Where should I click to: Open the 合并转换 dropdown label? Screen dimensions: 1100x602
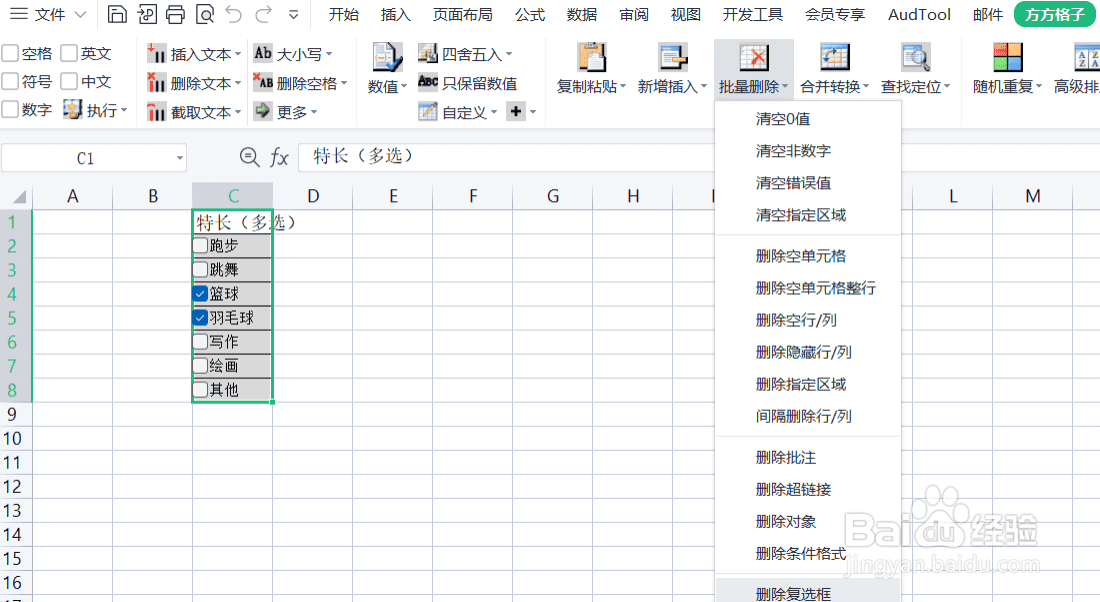pos(834,86)
